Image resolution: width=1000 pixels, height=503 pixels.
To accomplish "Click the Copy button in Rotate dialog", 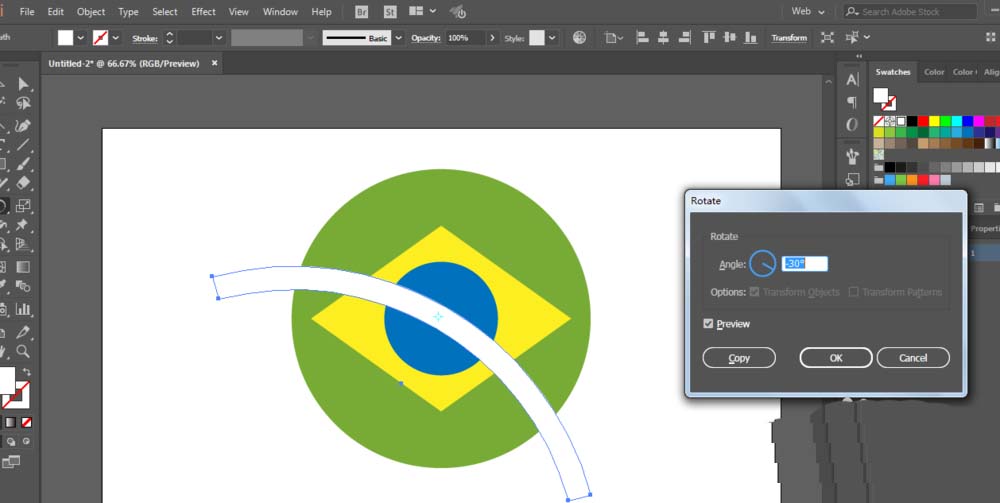I will coord(739,358).
